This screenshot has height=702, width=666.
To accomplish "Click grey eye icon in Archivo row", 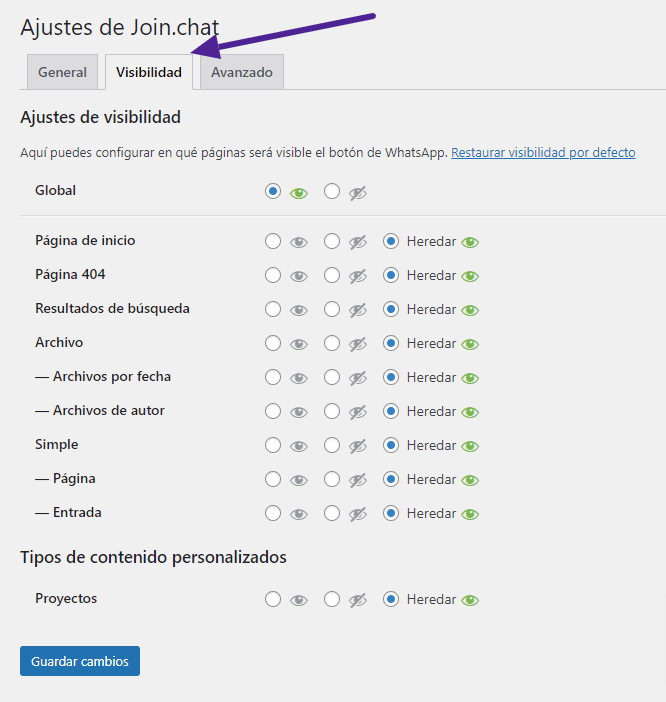I will point(299,345).
